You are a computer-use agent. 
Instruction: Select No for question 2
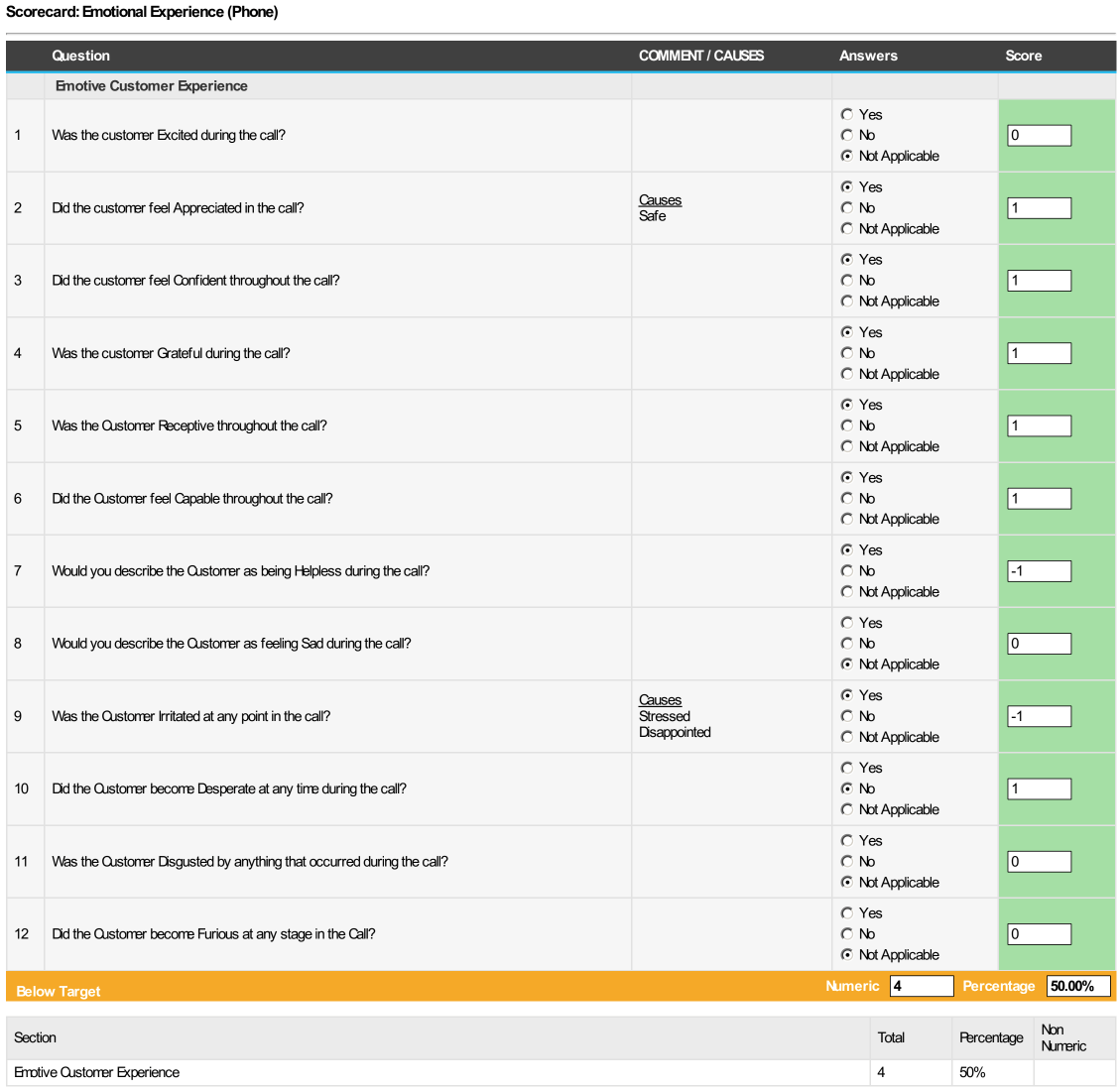click(x=847, y=207)
